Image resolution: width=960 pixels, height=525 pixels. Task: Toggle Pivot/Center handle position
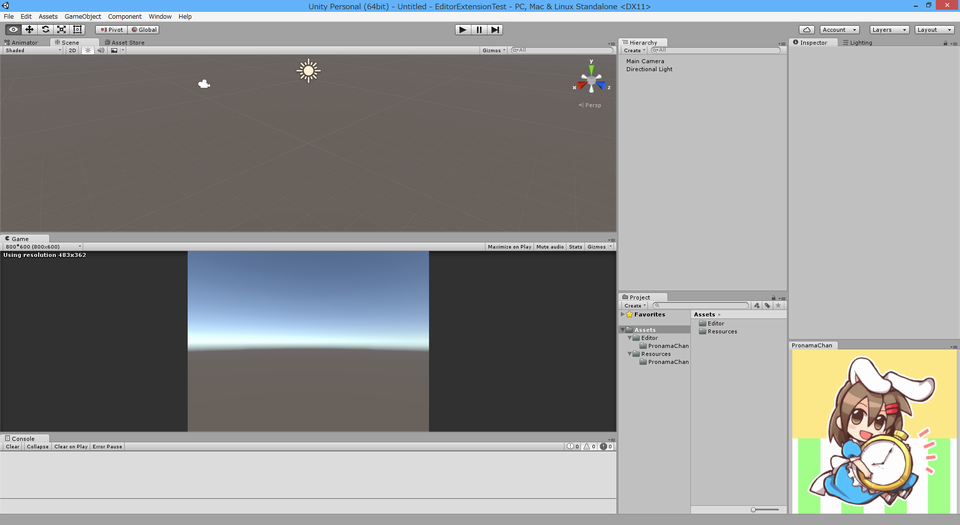pyautogui.click(x=111, y=29)
